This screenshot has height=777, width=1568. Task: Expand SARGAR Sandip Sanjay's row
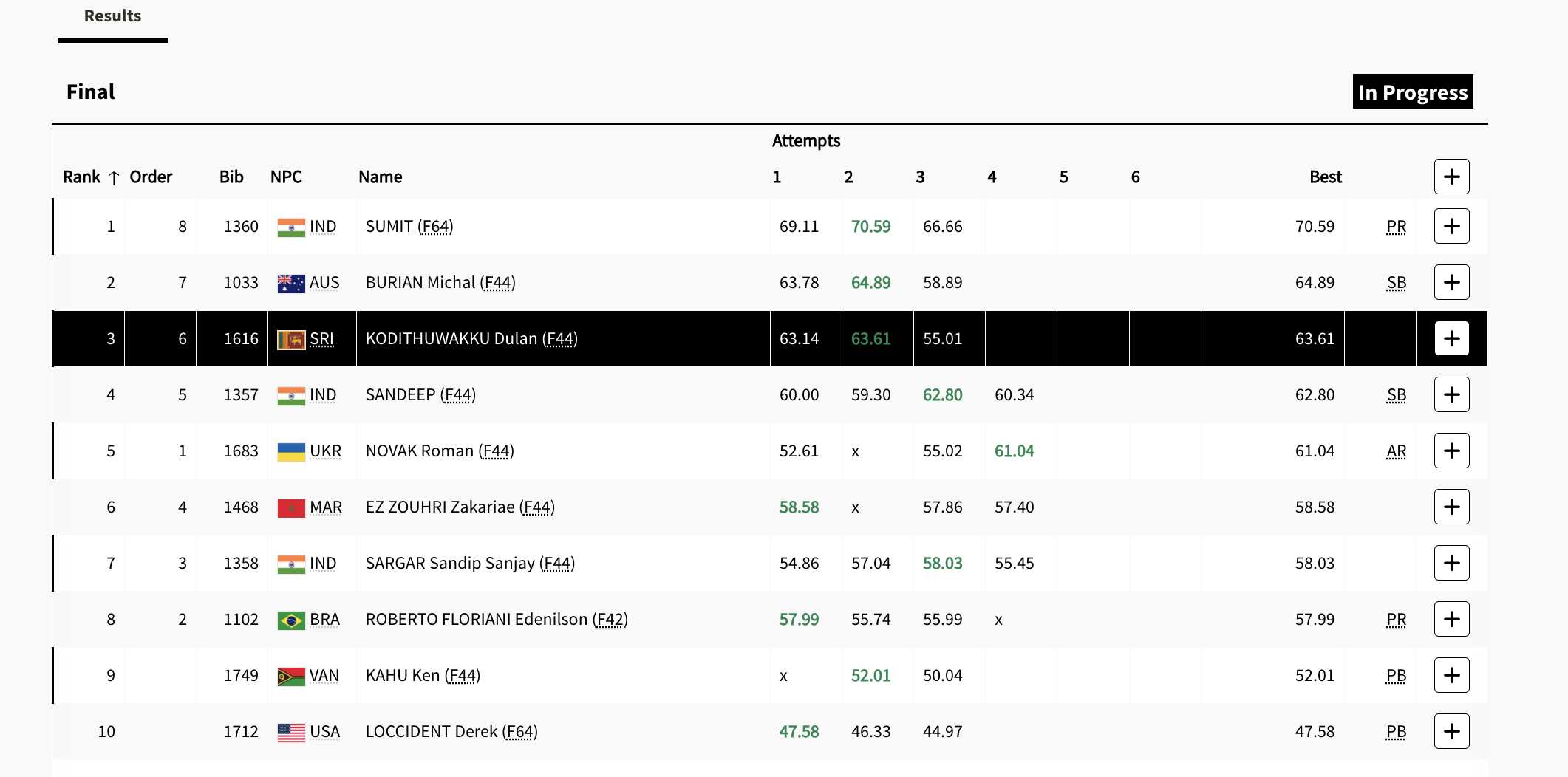pyautogui.click(x=1451, y=563)
